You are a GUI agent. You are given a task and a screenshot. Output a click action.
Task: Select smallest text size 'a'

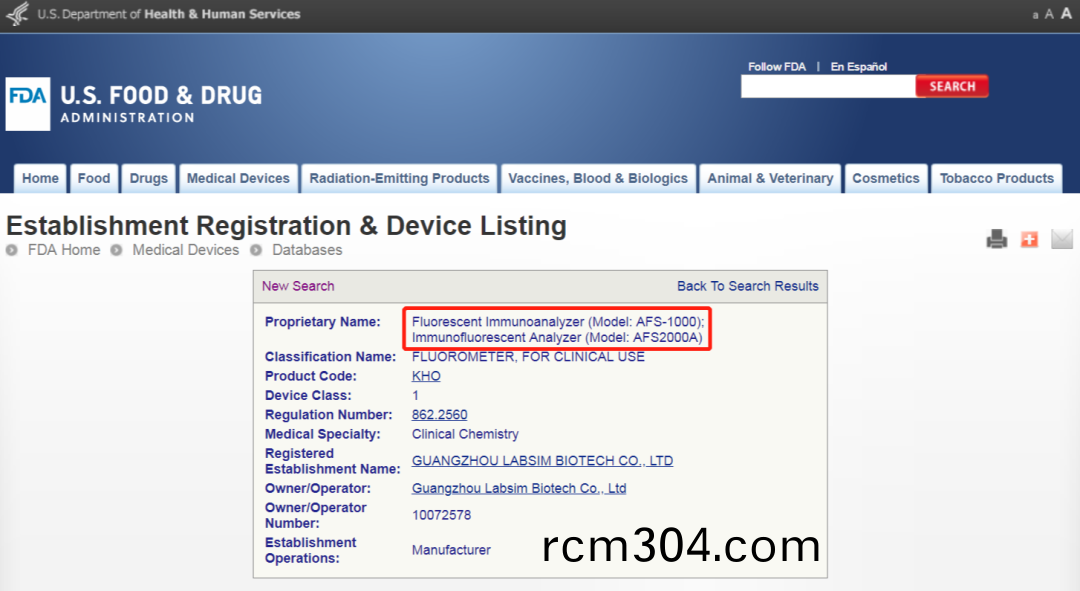coord(1035,15)
